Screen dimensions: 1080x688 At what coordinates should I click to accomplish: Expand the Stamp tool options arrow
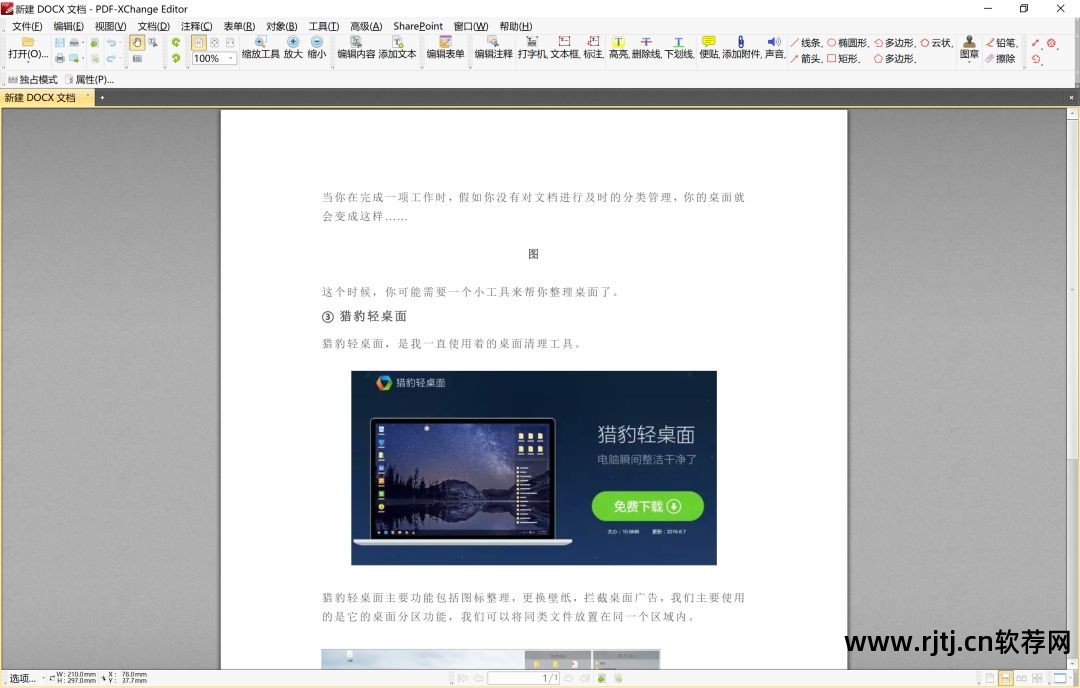click(968, 63)
